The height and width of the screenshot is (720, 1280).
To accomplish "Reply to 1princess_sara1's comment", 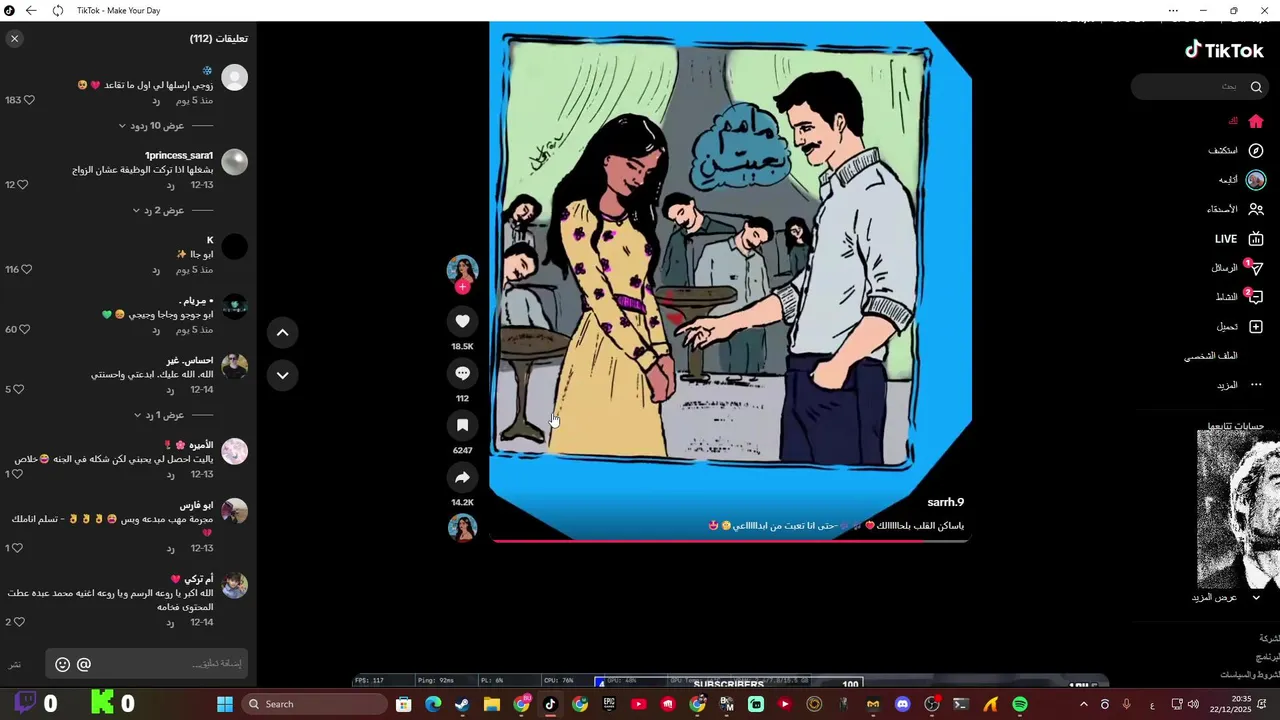I will click(170, 185).
